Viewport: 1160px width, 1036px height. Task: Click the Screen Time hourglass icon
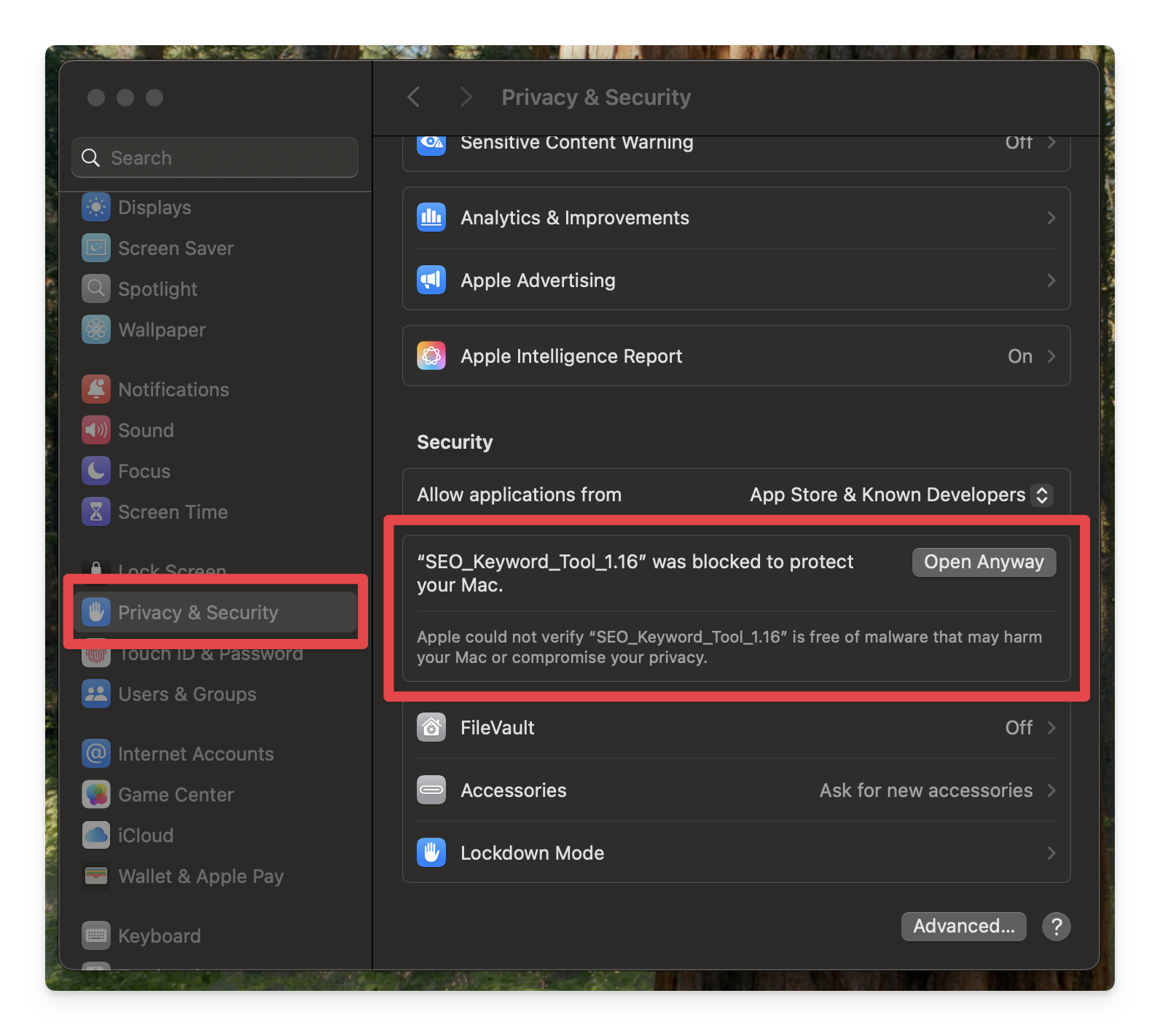96,512
